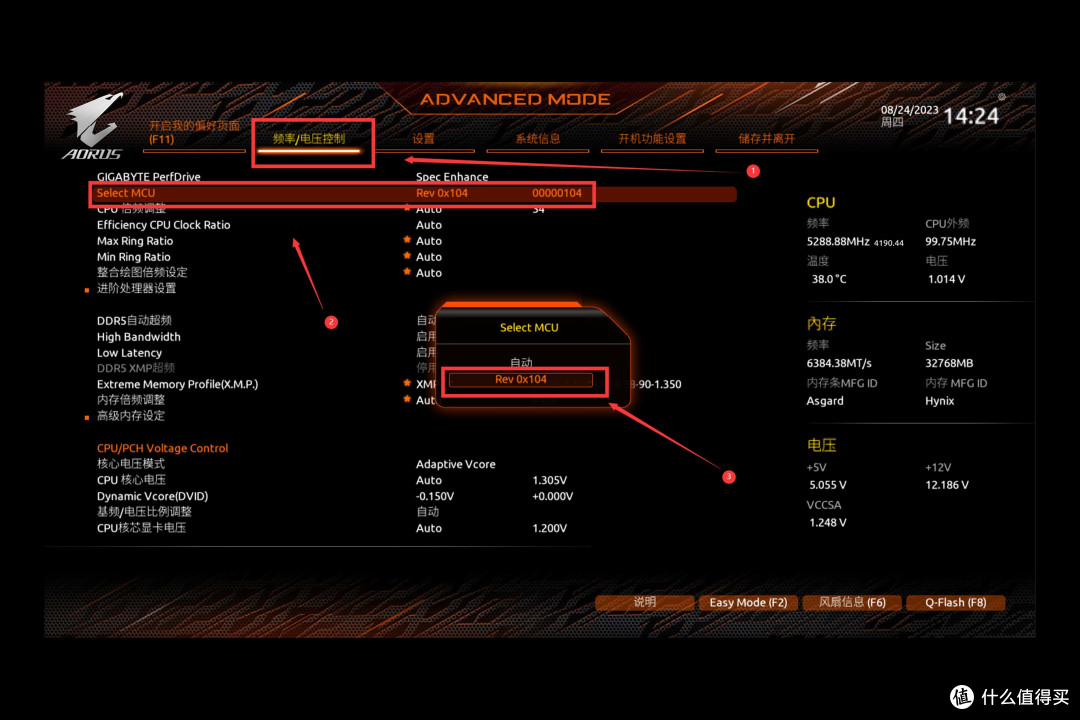Click High Bandwidth setting

[x=138, y=337]
